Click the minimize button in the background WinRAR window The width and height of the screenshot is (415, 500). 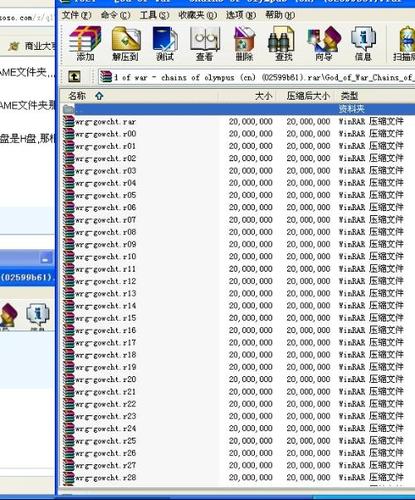coord(46,259)
